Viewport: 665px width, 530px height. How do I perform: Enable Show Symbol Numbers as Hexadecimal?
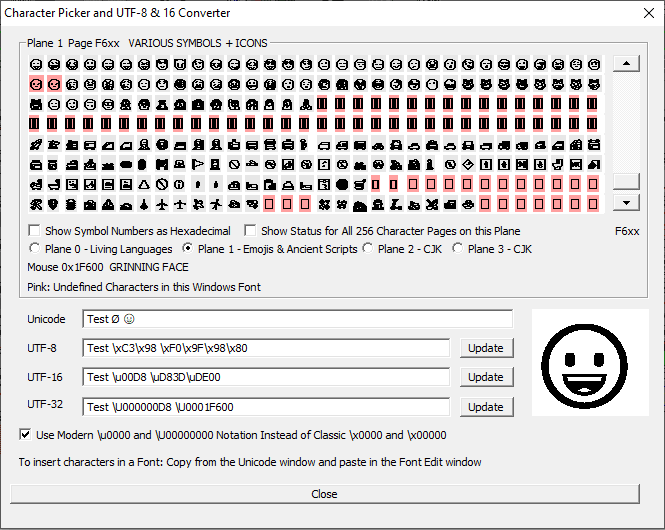(x=36, y=231)
